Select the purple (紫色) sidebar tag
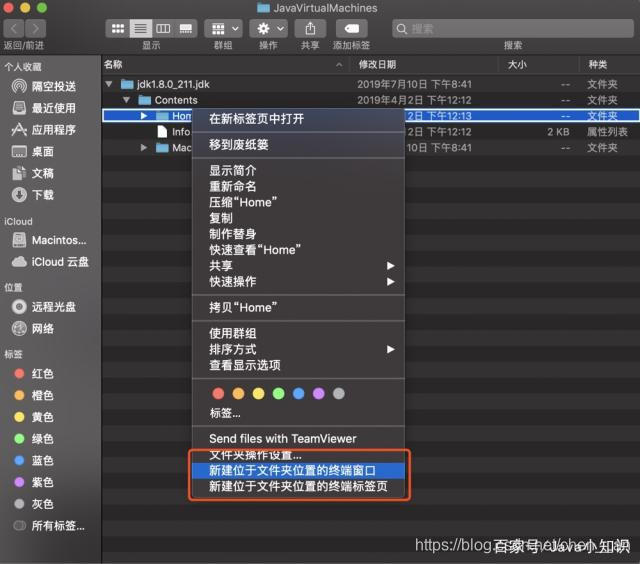640x564 pixels. [34, 482]
